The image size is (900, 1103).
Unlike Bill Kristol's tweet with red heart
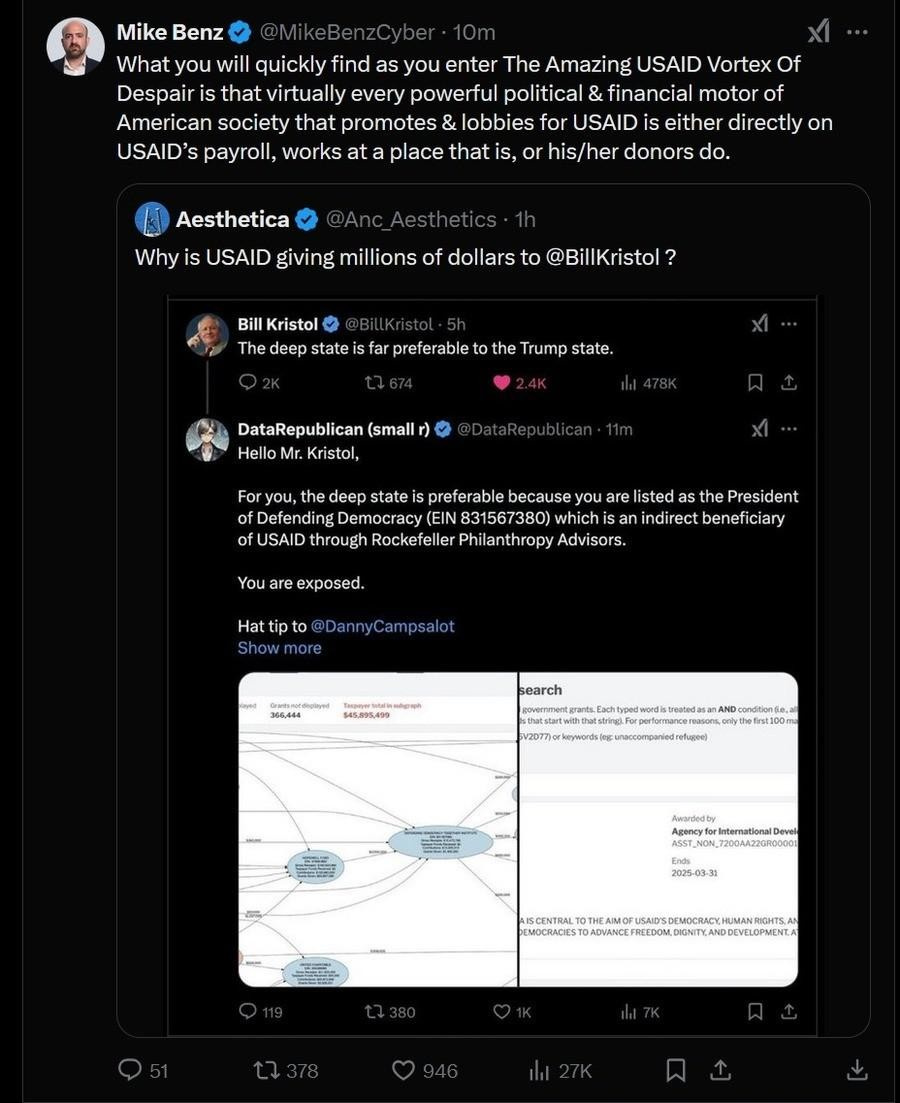(502, 383)
